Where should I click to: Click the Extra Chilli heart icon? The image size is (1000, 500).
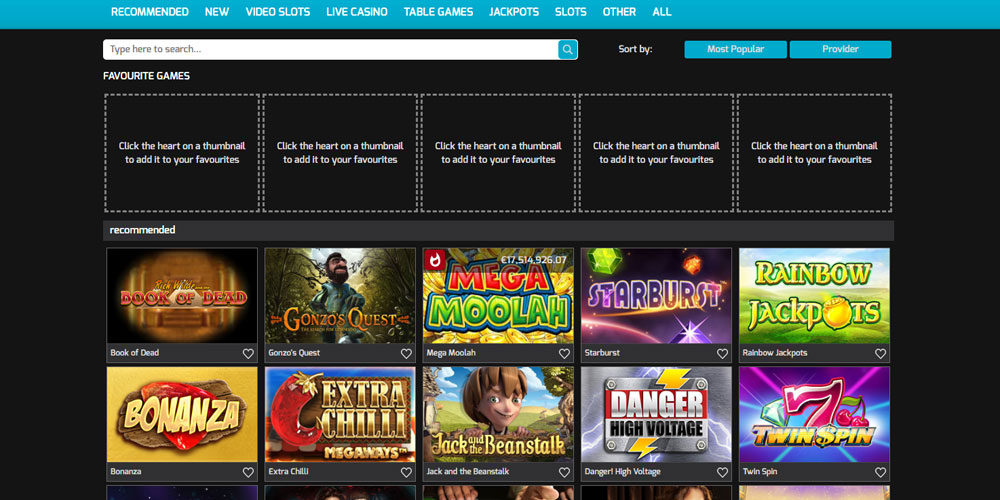[406, 472]
